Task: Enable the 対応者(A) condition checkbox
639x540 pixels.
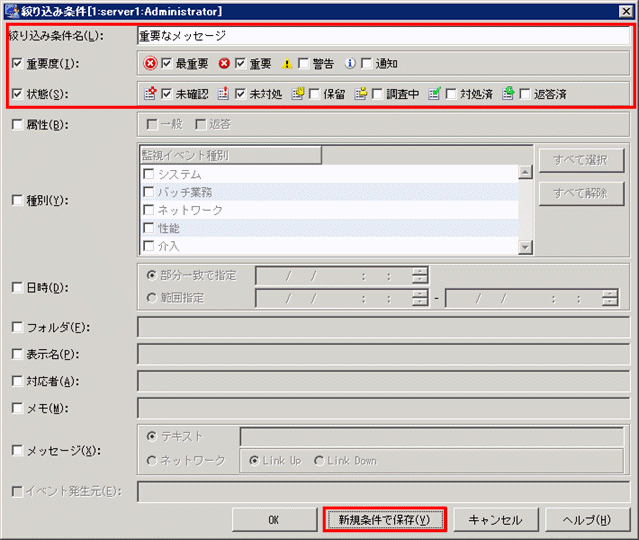Action: click(17, 381)
